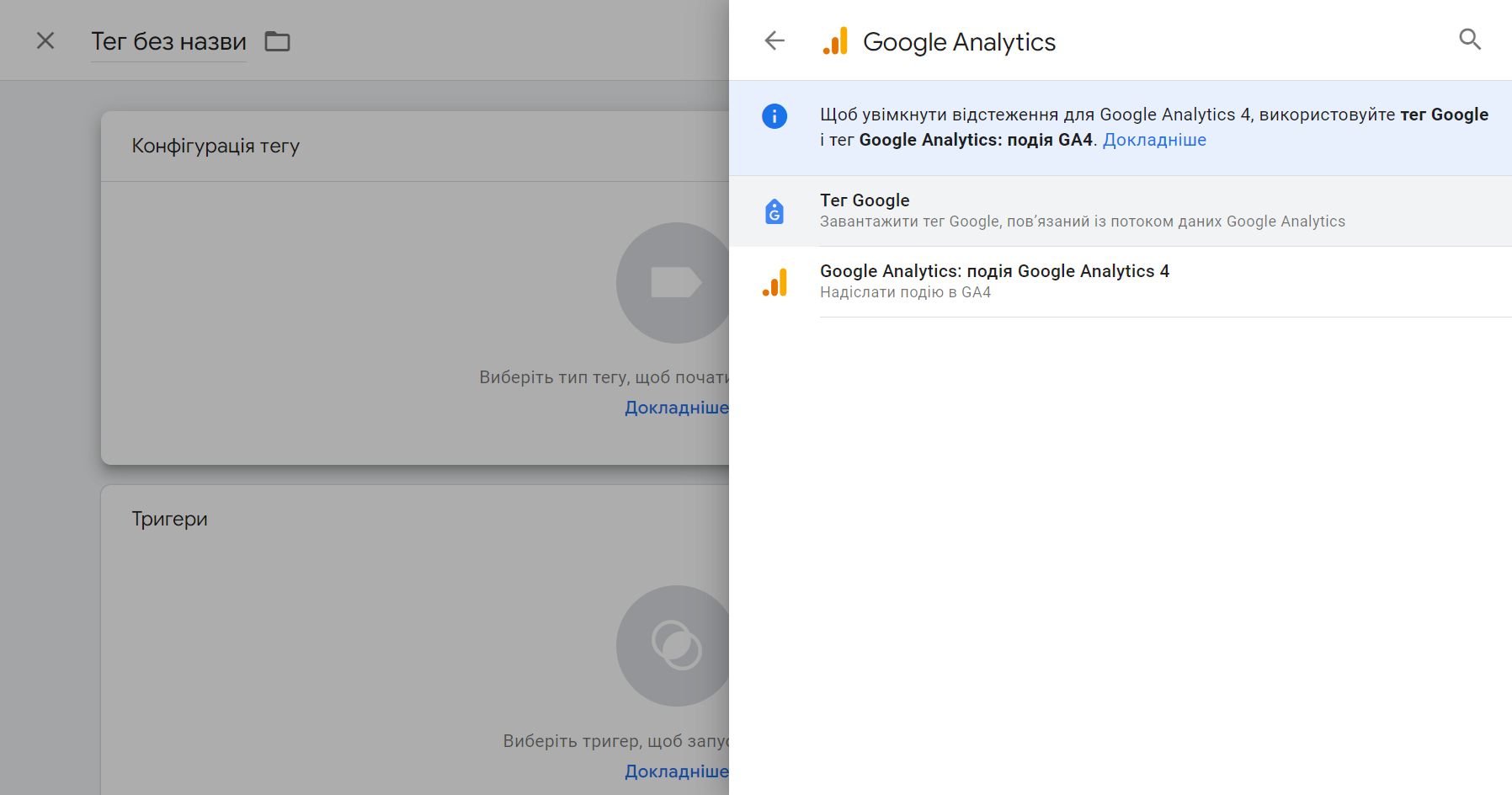The height and width of the screenshot is (795, 1512).
Task: Click text Виберіть тригер, щоб запустити
Action: click(x=615, y=741)
